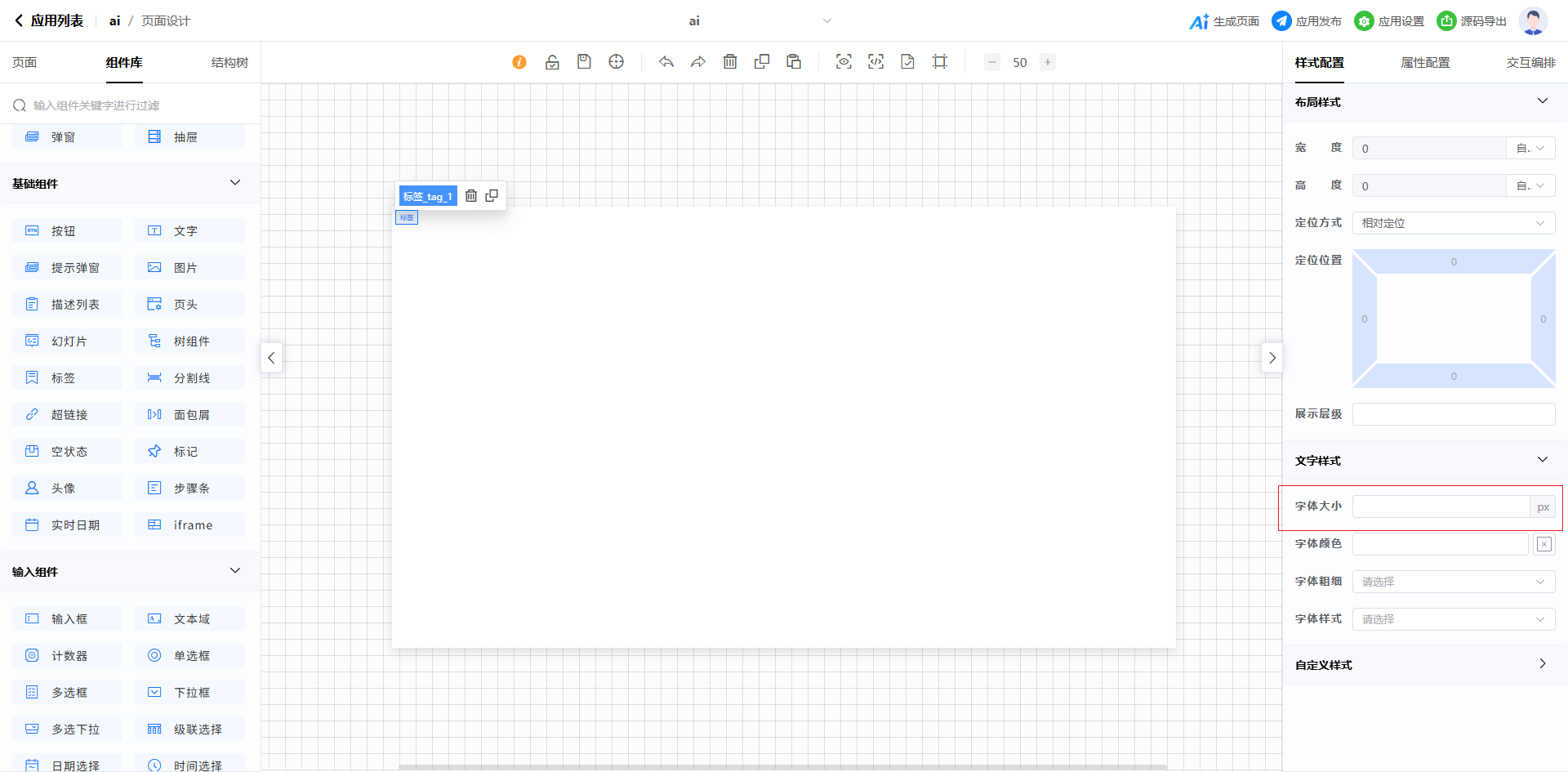
Task: Switch to the 属性配置 tab
Action: pos(1425,63)
